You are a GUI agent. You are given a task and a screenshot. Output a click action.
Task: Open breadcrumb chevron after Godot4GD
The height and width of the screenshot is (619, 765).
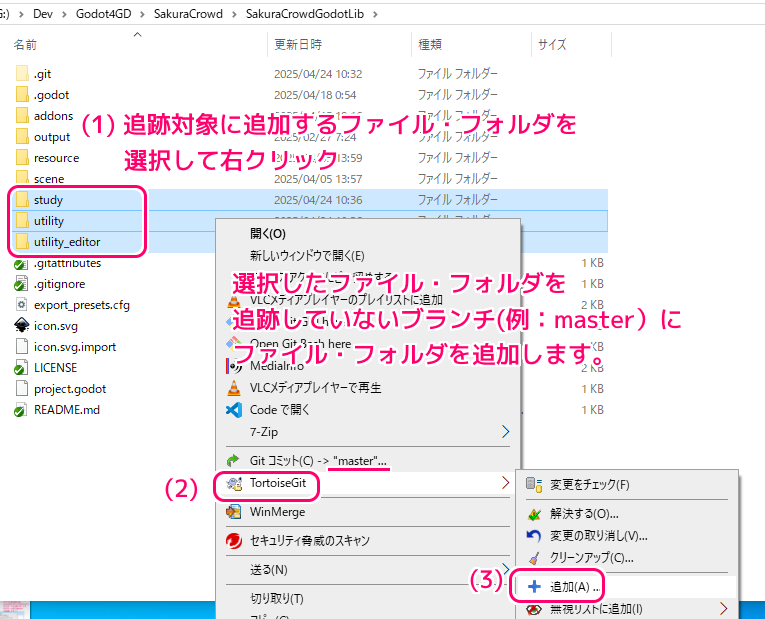pos(142,14)
